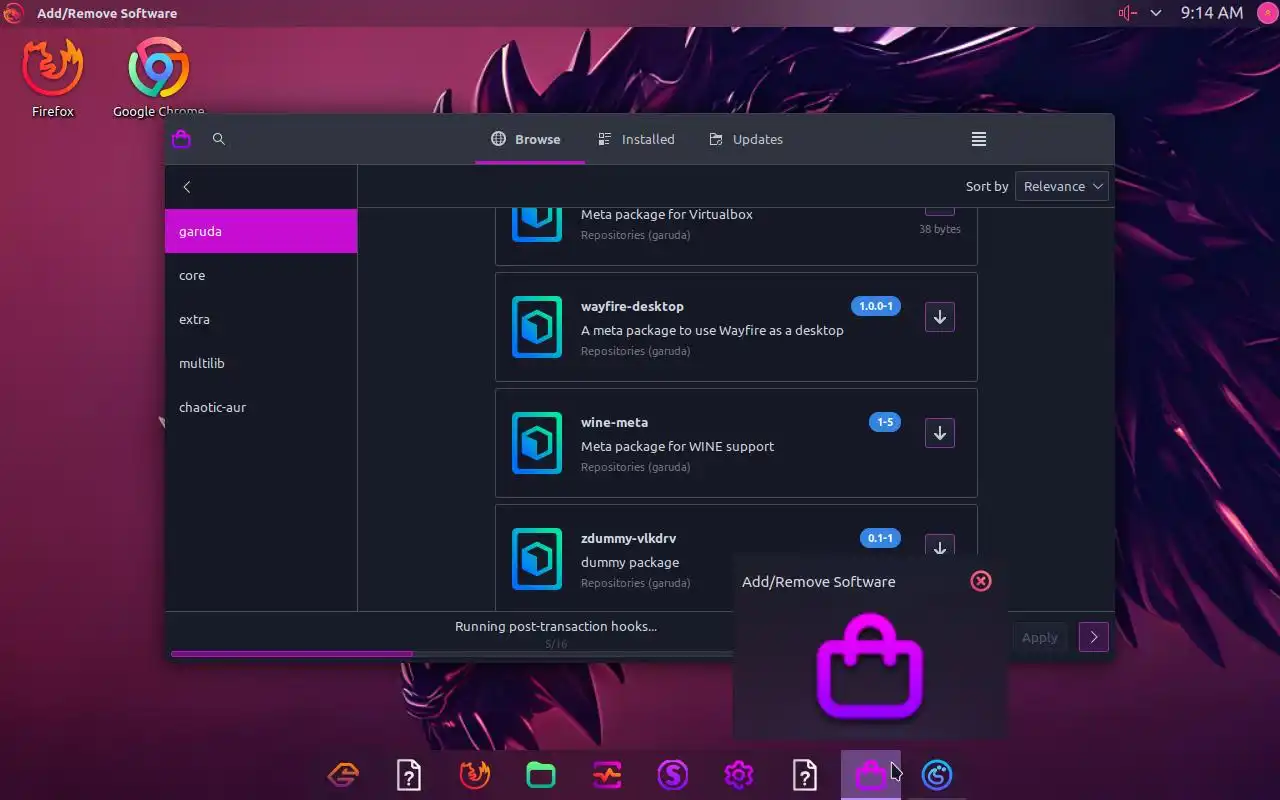Show transaction details with the arrow beside Apply
Image resolution: width=1280 pixels, height=800 pixels.
pos(1094,637)
